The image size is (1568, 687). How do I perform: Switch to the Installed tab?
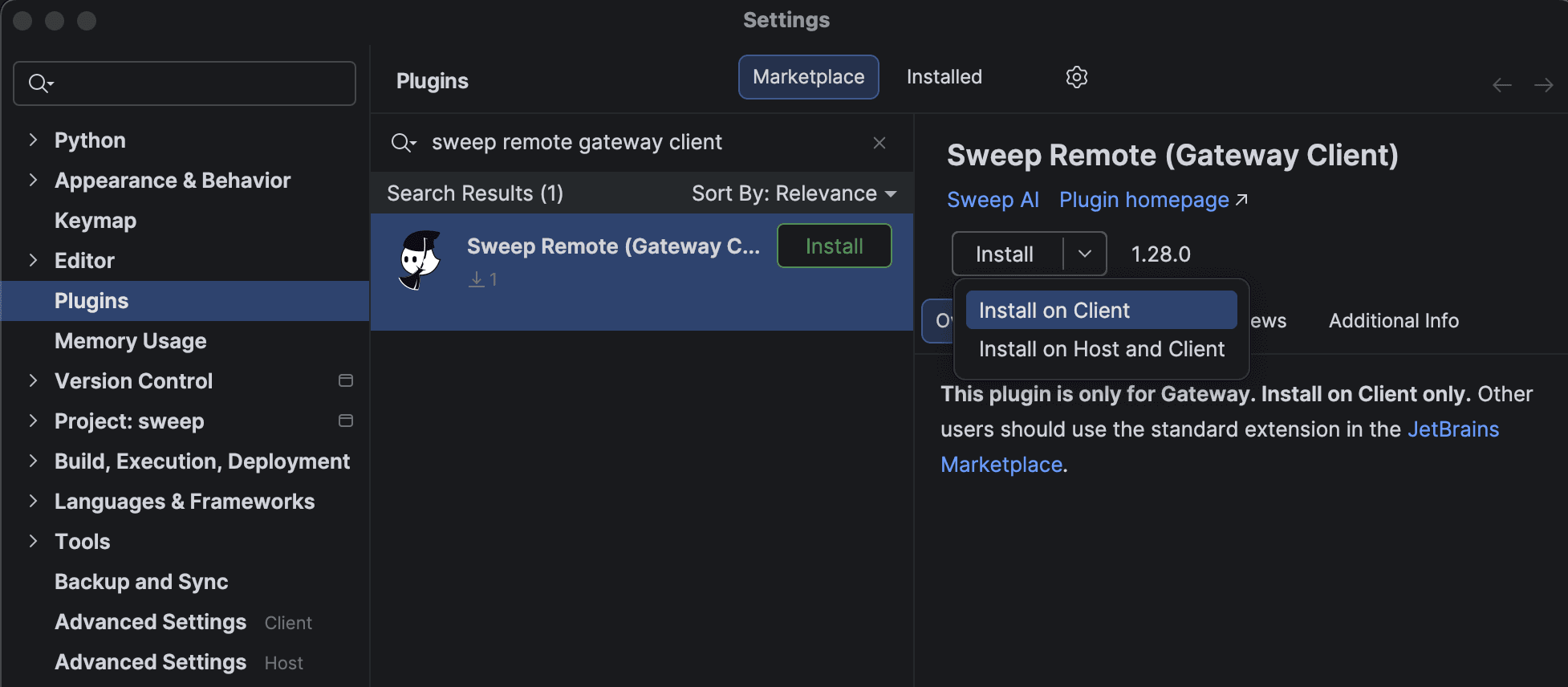tap(944, 77)
